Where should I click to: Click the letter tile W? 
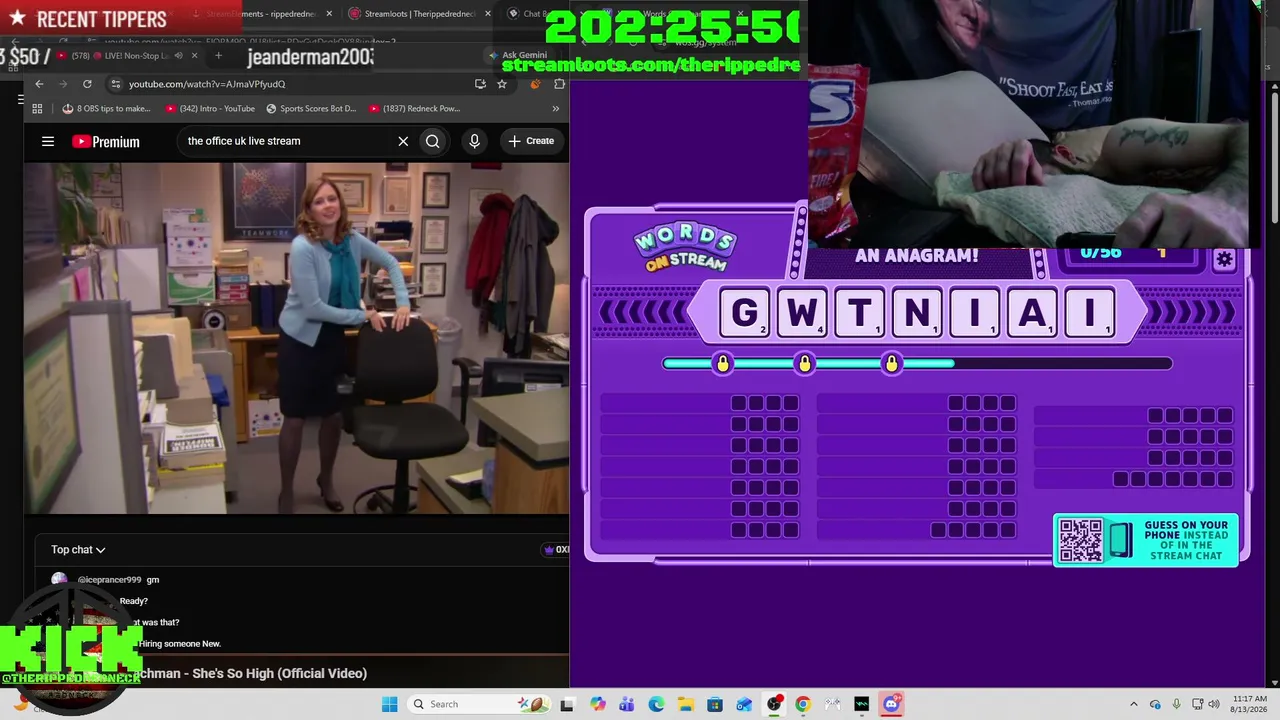(802, 313)
